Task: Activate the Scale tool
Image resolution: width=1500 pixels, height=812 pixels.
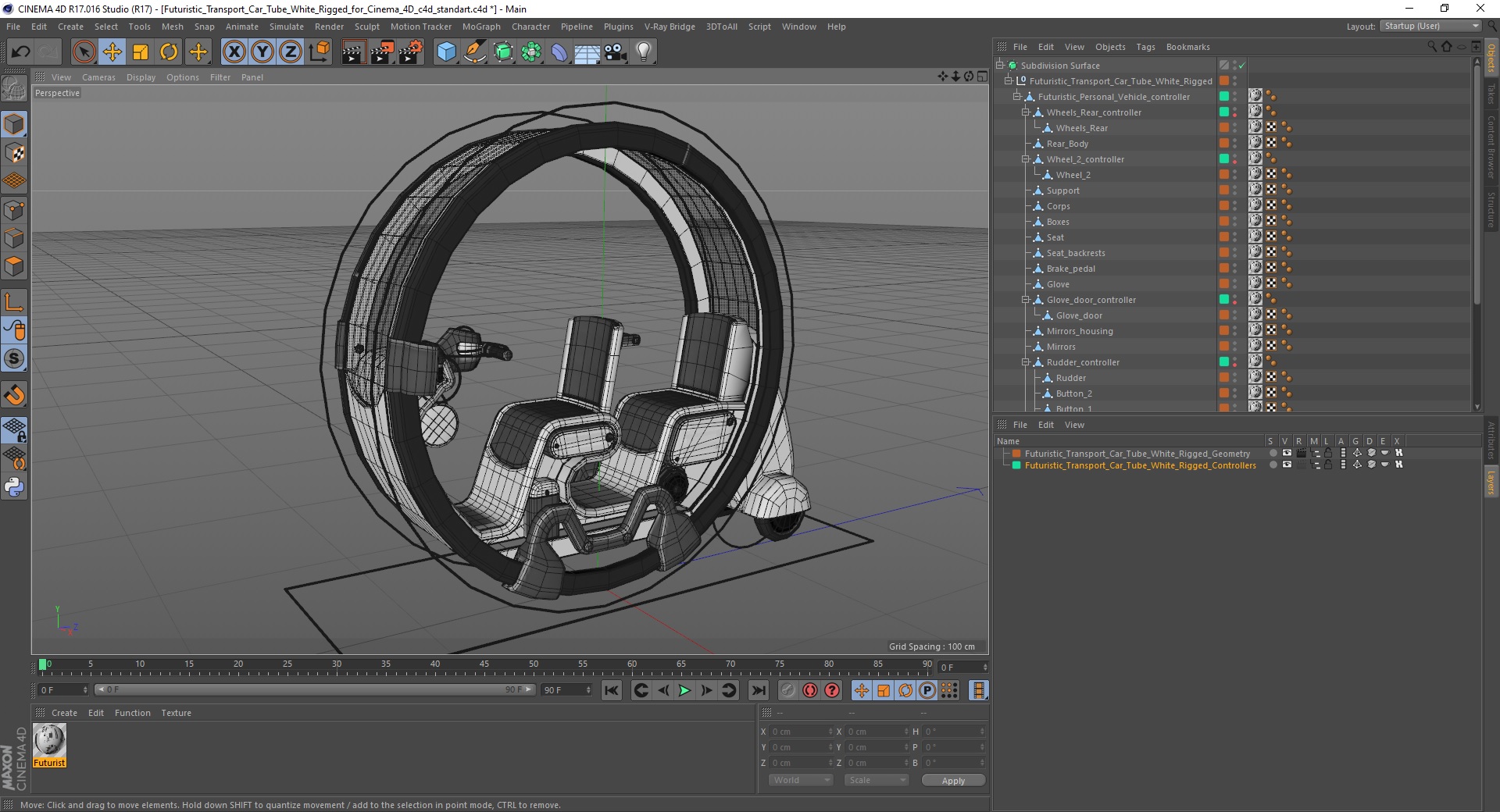Action: coord(141,52)
